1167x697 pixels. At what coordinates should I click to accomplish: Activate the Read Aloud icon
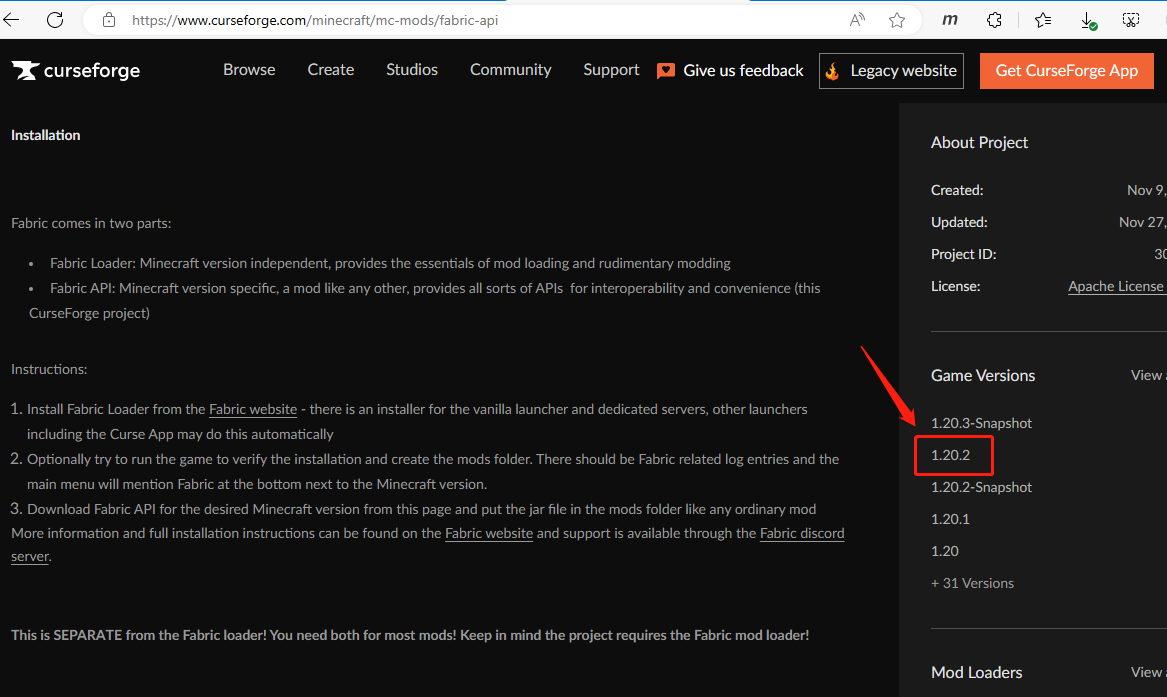pyautogui.click(x=857, y=20)
